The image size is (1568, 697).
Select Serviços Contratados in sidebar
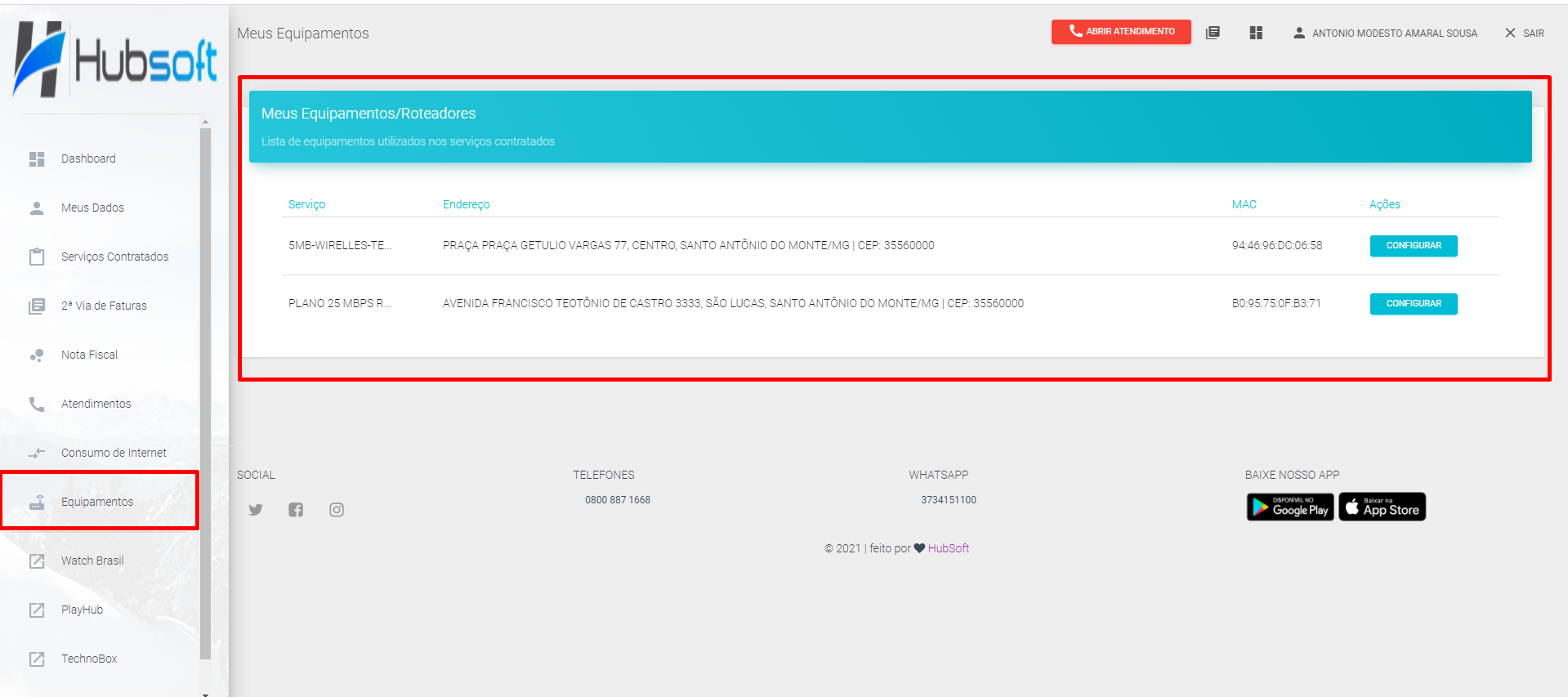point(114,257)
